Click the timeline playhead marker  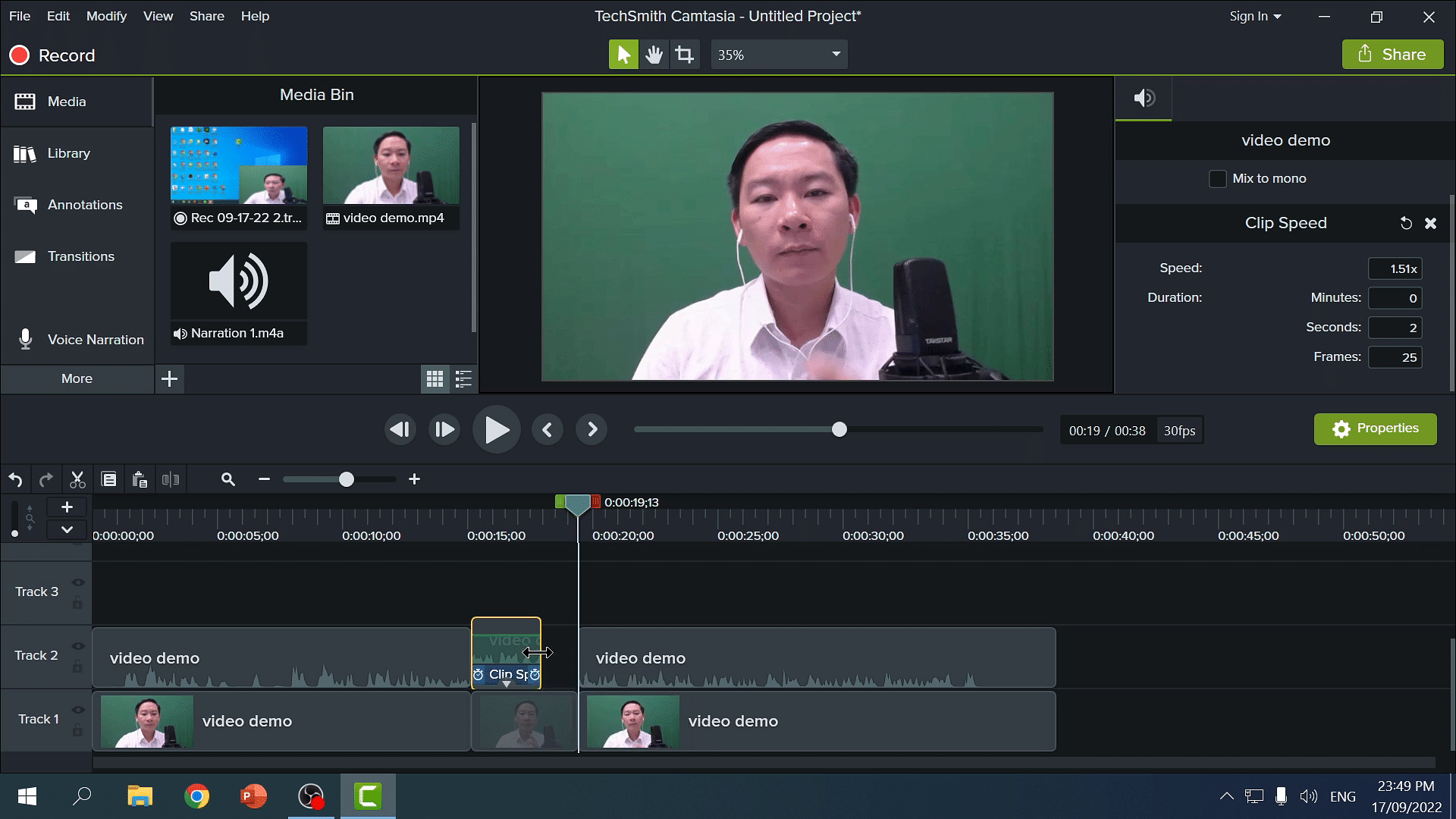578,504
